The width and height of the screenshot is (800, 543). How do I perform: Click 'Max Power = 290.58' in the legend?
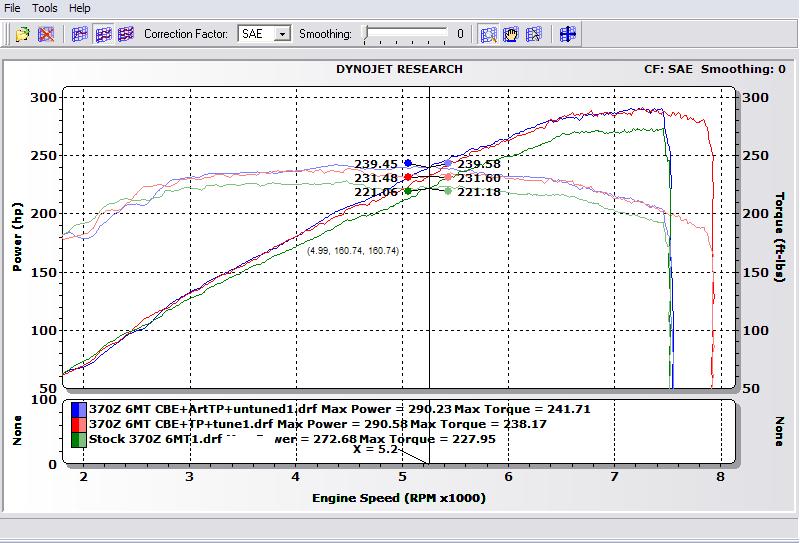342,425
